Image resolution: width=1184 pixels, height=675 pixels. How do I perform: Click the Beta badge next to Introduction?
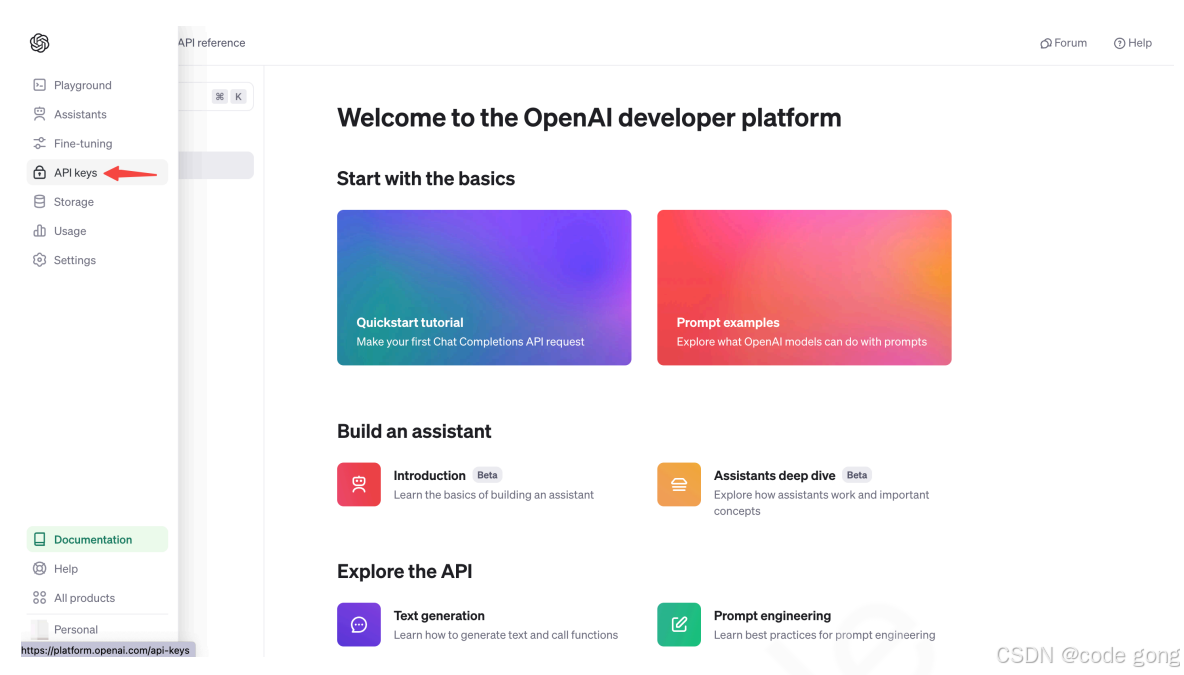click(487, 476)
